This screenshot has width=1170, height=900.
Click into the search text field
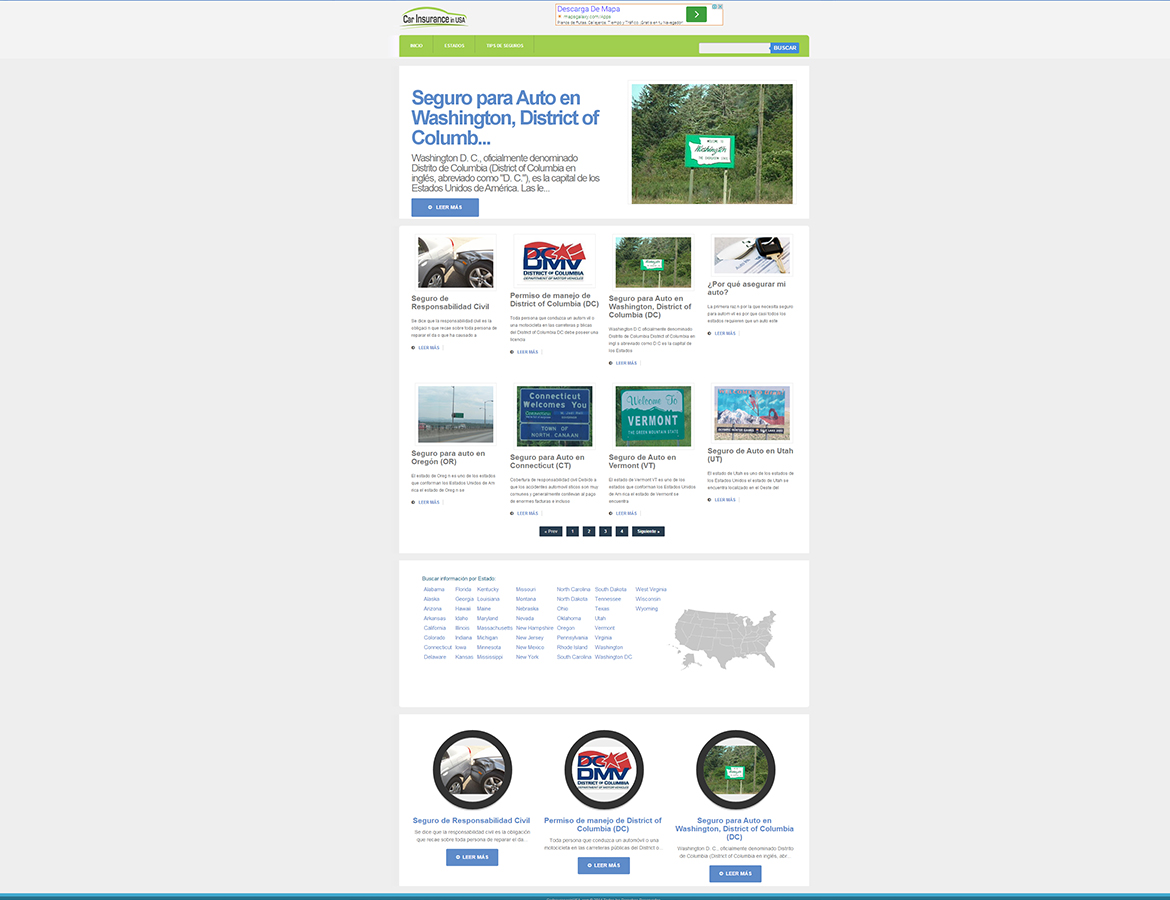[x=734, y=48]
